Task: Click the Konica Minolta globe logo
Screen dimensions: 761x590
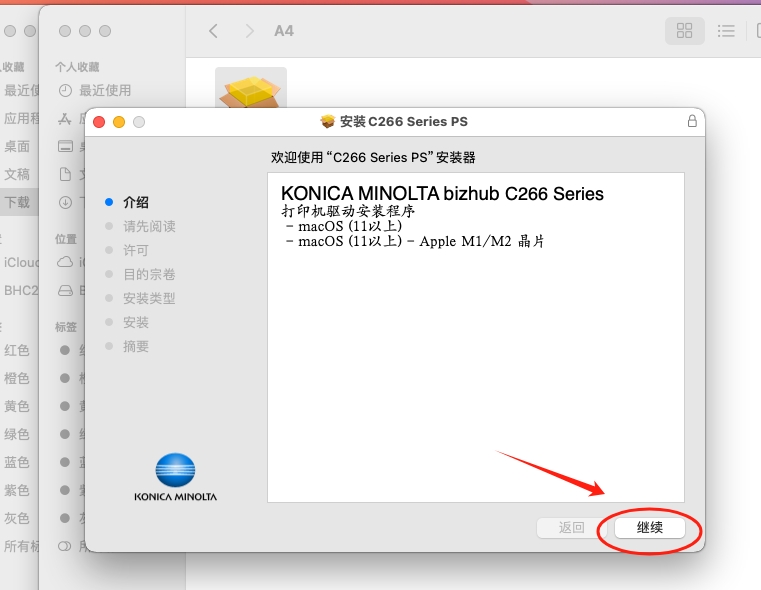Action: pyautogui.click(x=175, y=470)
